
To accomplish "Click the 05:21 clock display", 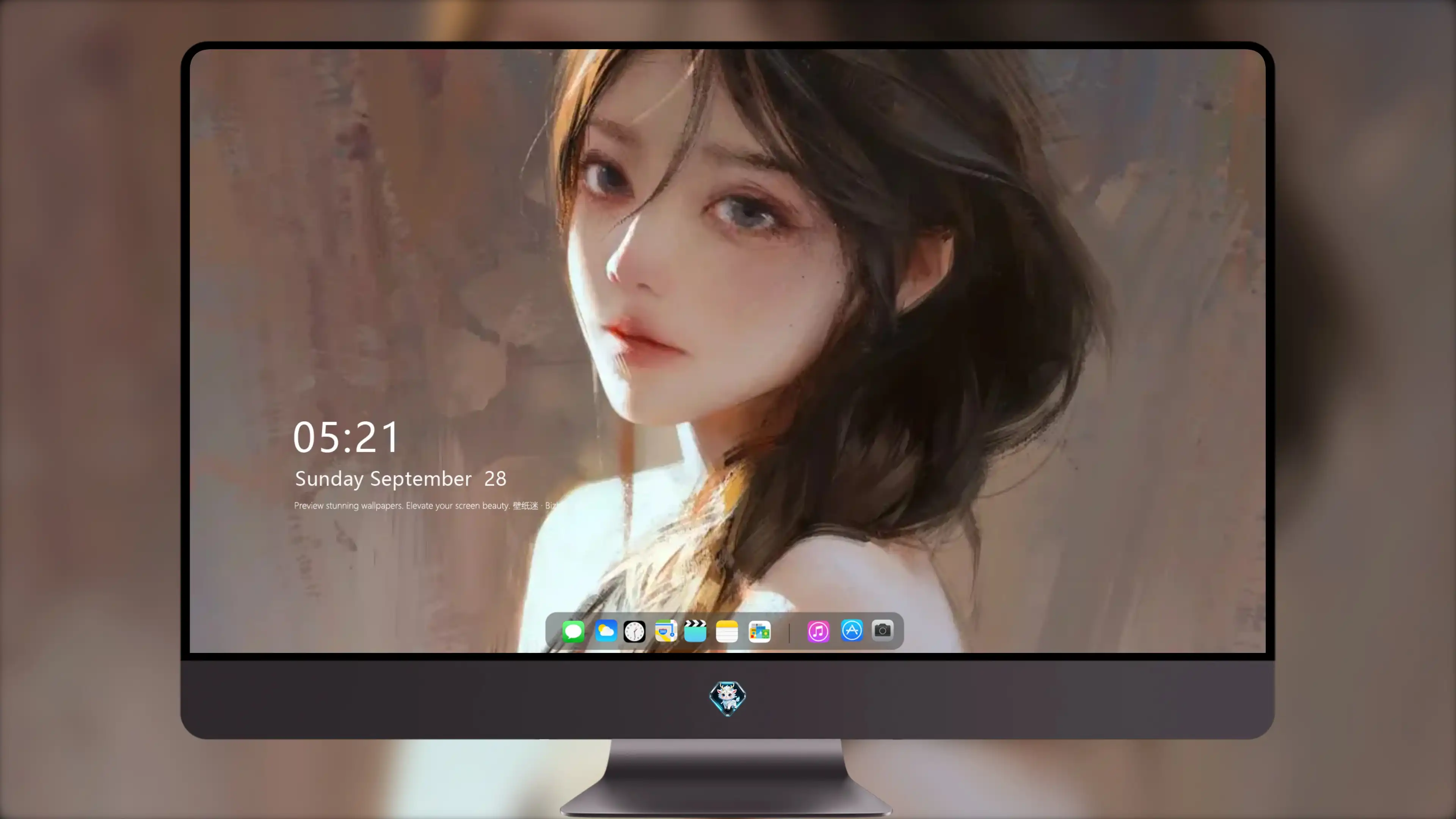I will [346, 438].
